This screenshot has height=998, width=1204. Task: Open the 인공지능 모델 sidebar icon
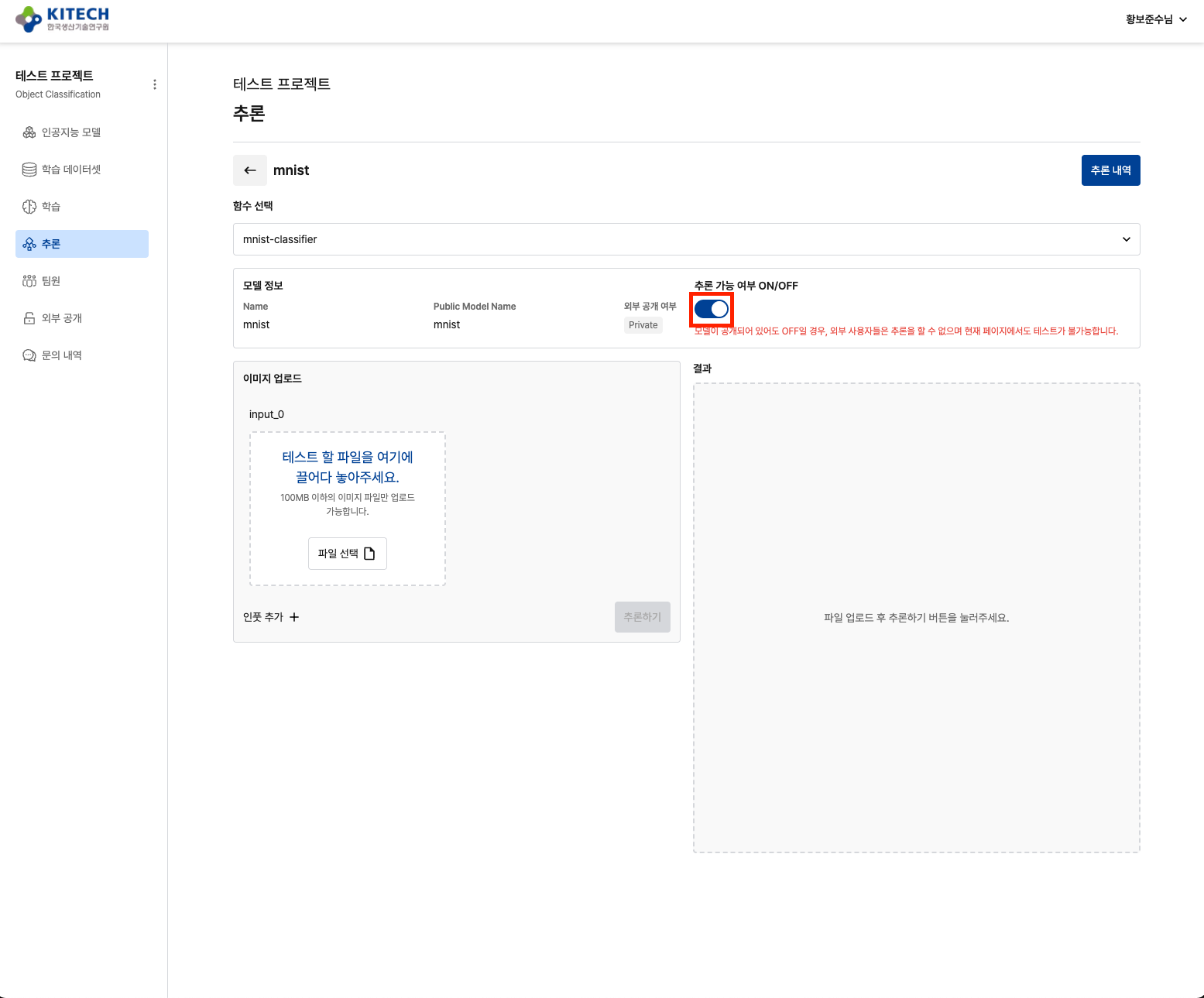29,132
